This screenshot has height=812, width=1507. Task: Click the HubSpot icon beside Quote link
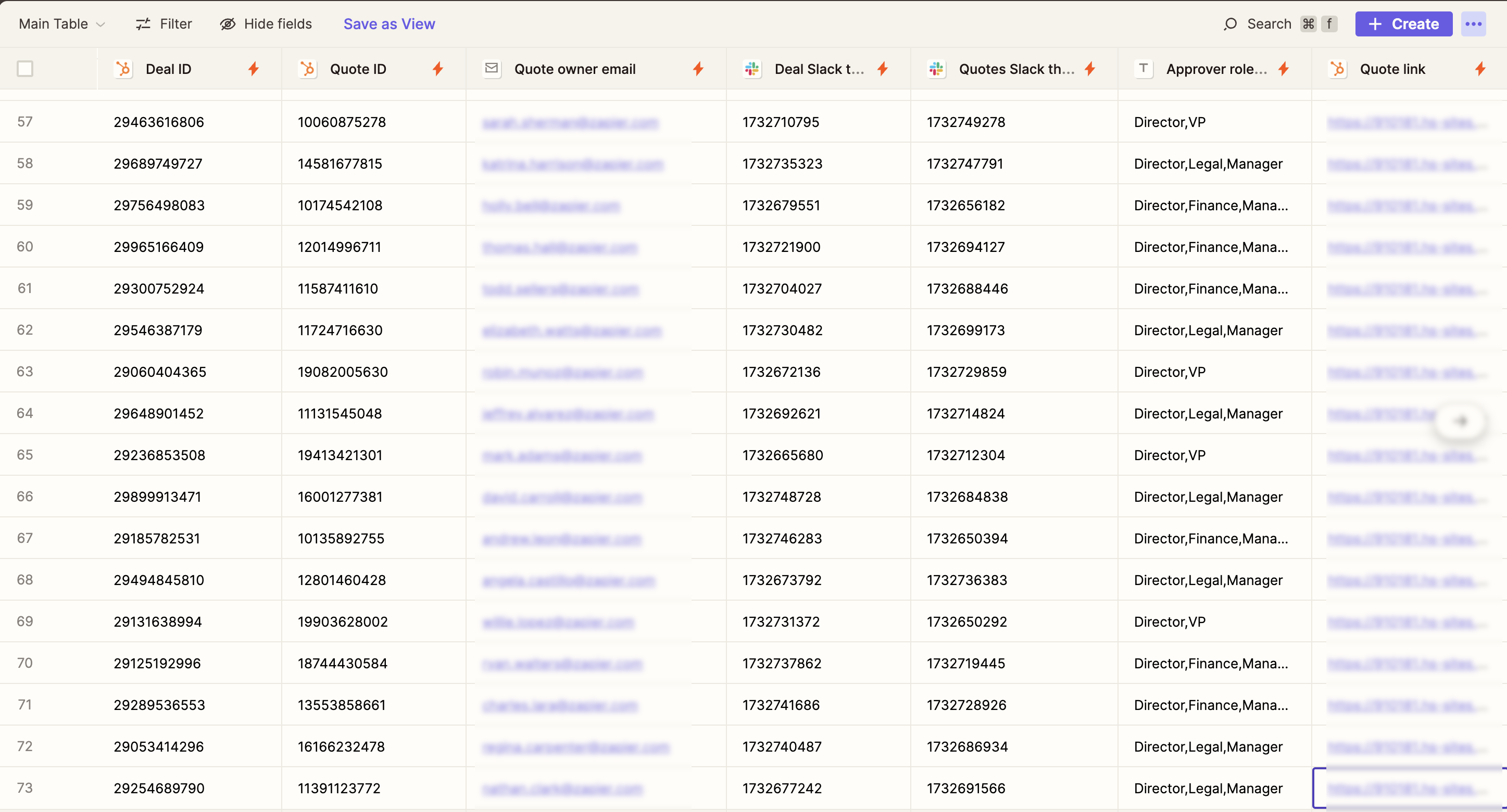(x=1337, y=69)
